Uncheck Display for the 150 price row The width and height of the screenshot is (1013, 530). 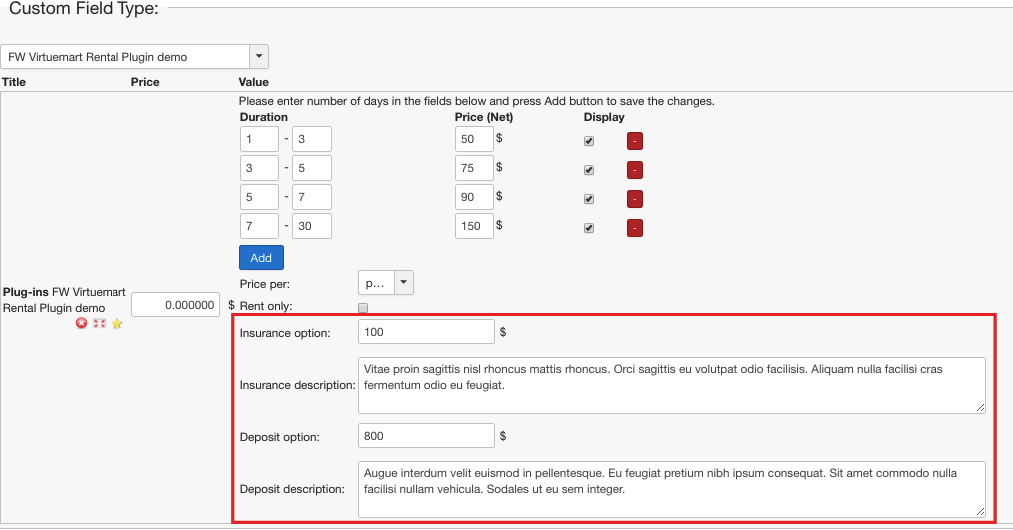click(x=589, y=228)
